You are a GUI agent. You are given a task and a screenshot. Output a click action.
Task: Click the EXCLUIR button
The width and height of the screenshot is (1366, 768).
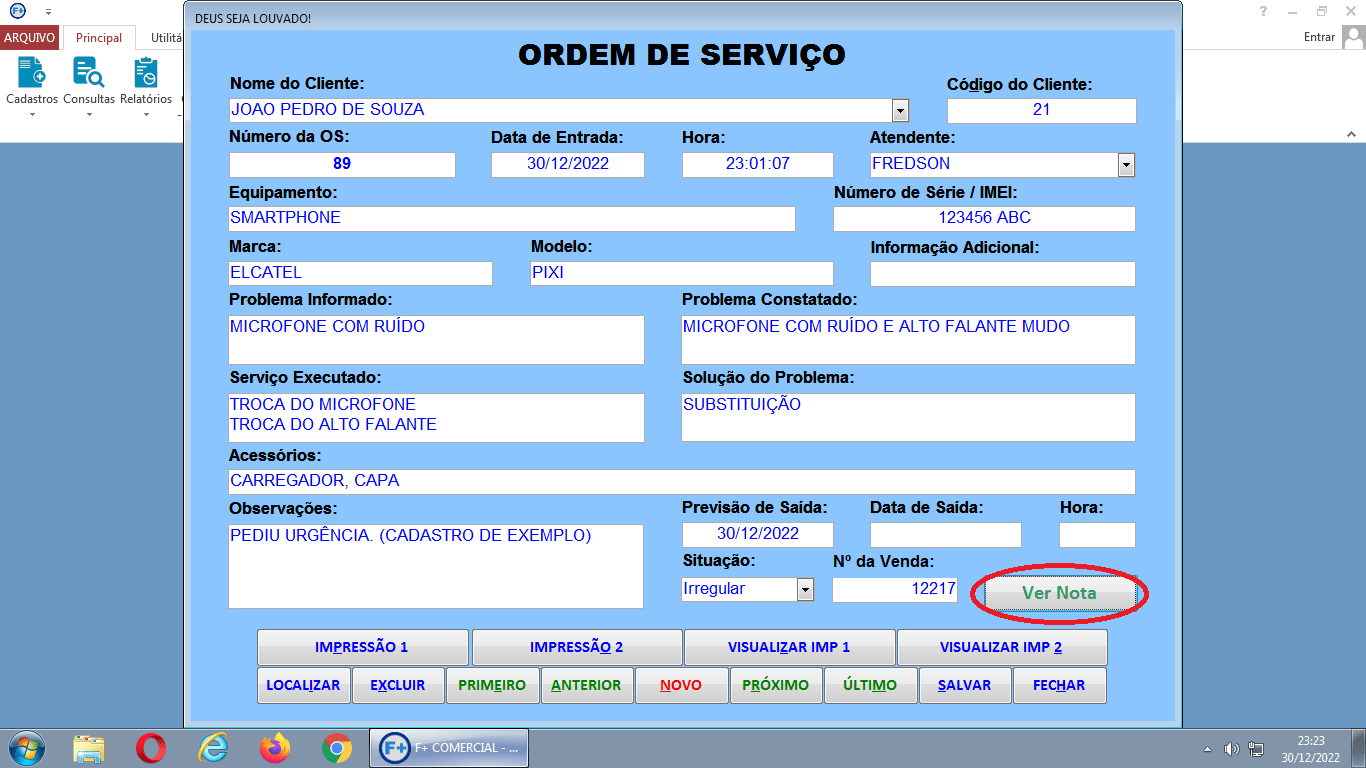[398, 685]
